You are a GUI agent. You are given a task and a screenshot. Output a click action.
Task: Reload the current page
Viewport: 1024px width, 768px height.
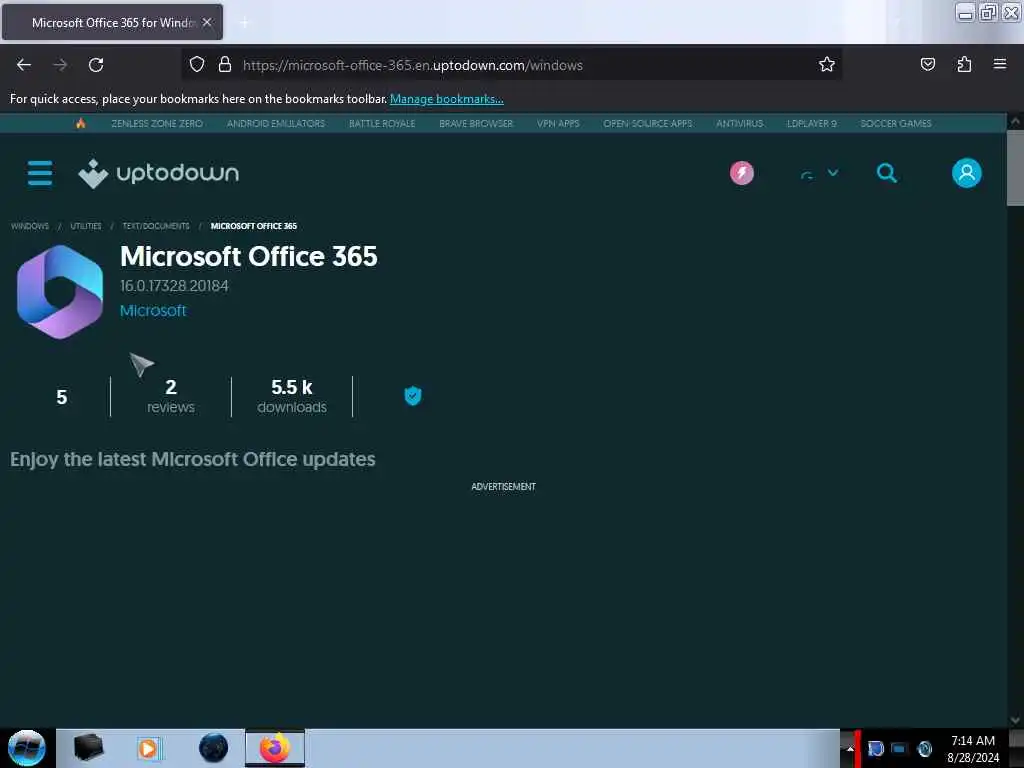[x=96, y=65]
